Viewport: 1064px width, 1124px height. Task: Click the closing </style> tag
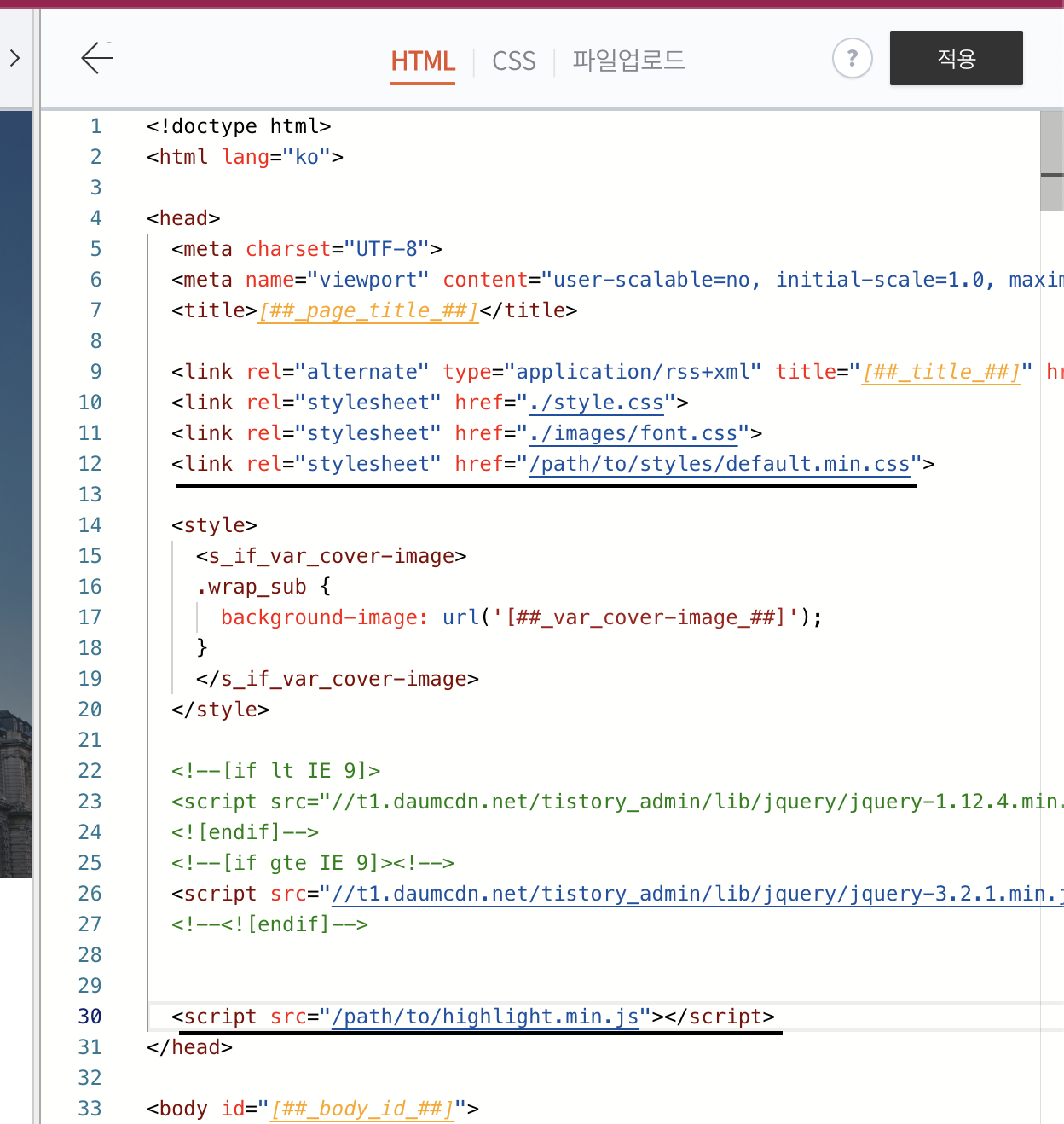pos(220,710)
